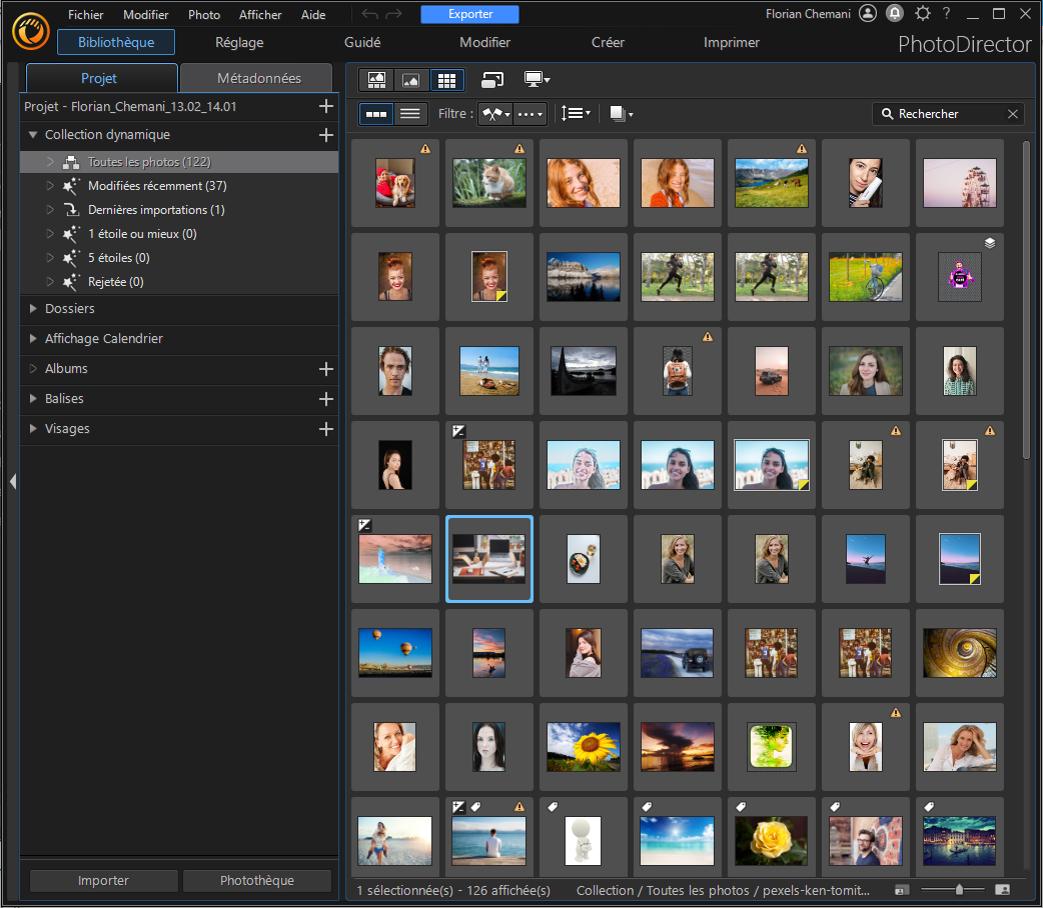Image resolution: width=1043 pixels, height=908 pixels.
Task: Switch browser to thumbnail strip layout
Action: [x=376, y=114]
